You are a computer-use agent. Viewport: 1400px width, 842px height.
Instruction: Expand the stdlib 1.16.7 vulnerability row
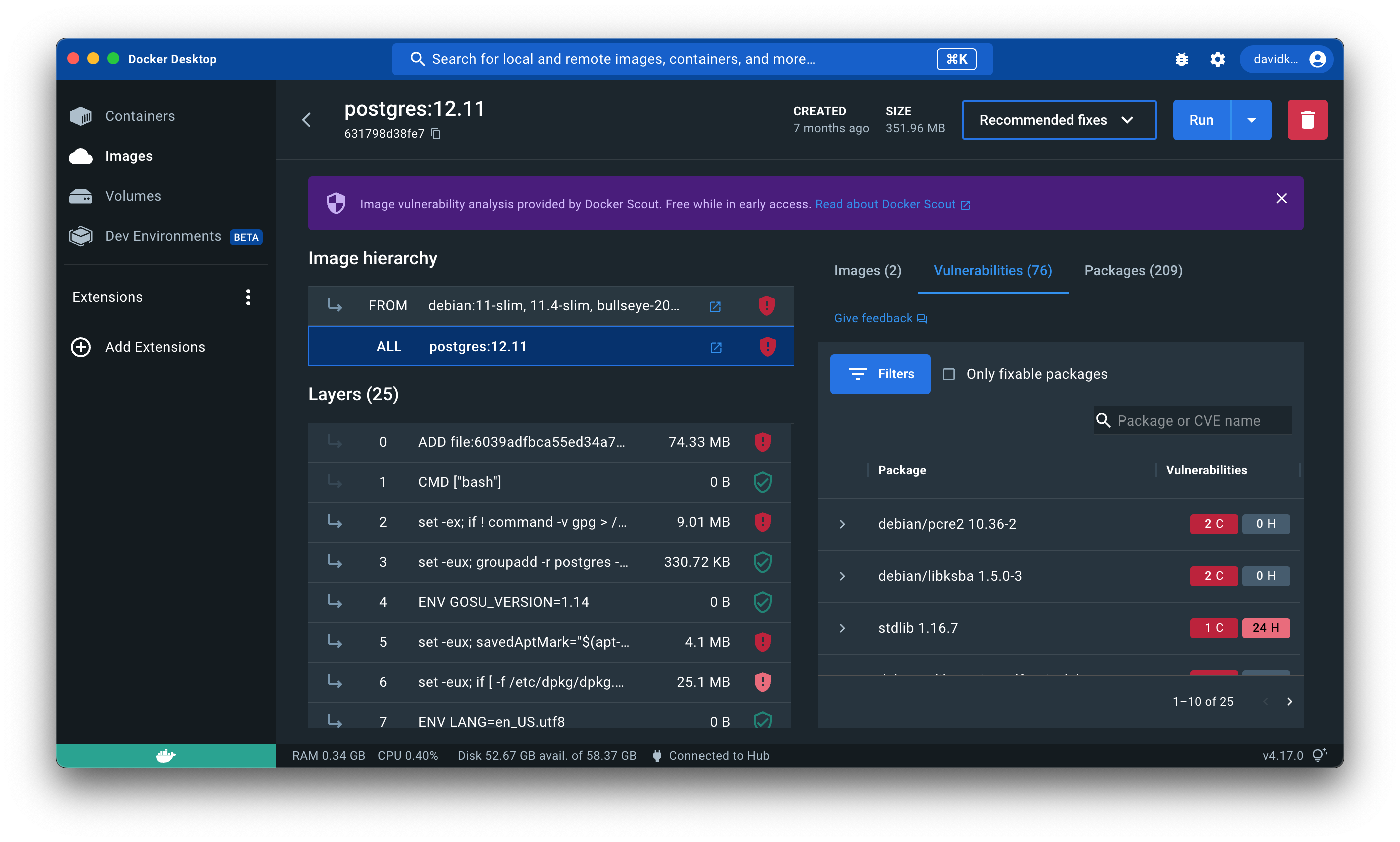(843, 627)
